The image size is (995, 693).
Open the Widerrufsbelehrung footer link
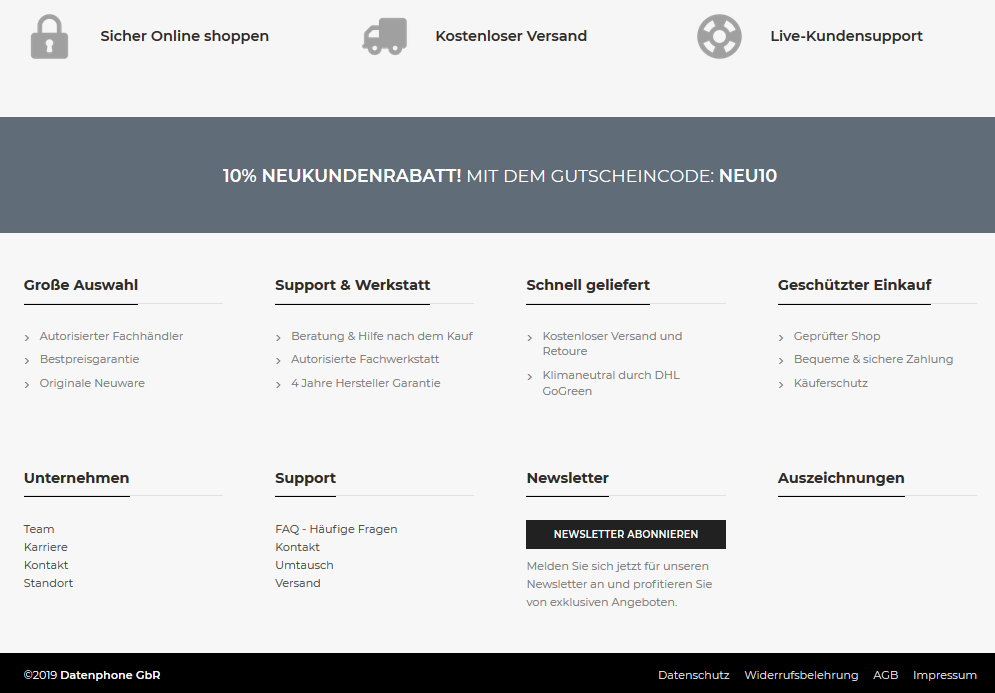point(801,675)
